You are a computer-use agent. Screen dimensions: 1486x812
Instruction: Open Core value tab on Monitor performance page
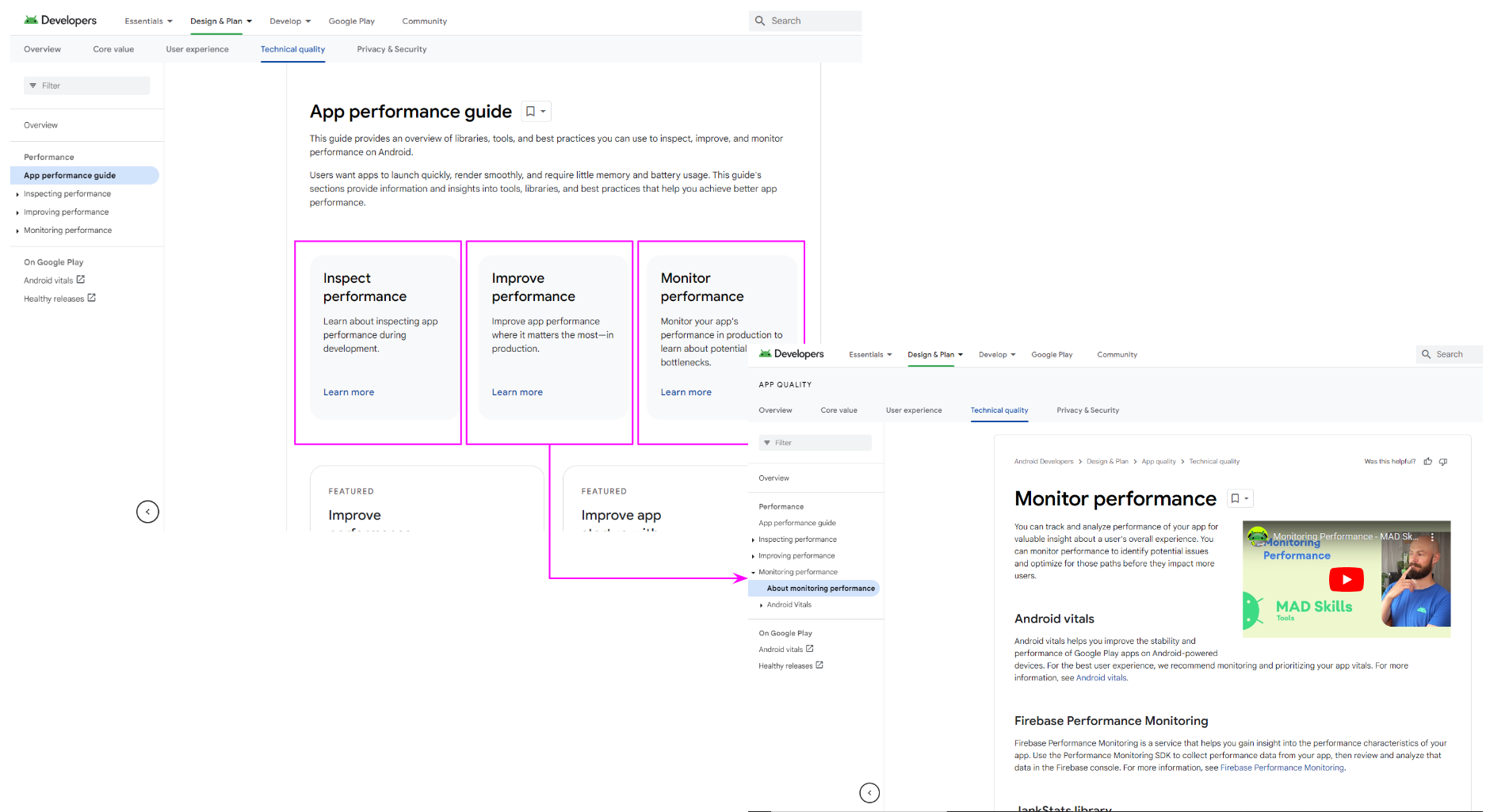(839, 410)
